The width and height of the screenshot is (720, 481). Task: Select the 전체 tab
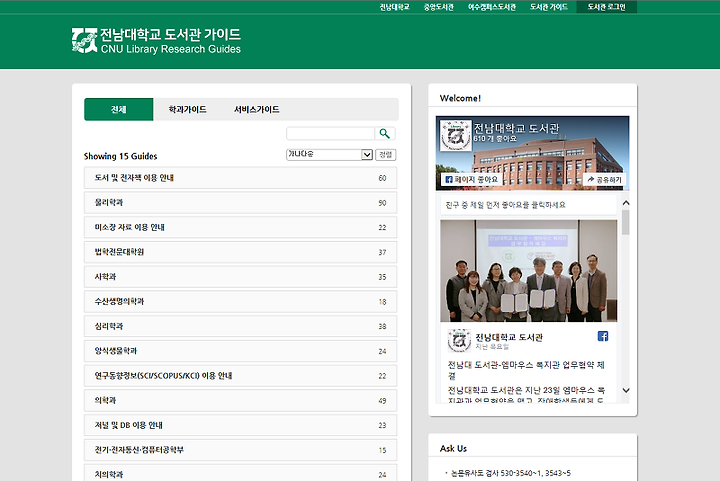tap(118, 109)
